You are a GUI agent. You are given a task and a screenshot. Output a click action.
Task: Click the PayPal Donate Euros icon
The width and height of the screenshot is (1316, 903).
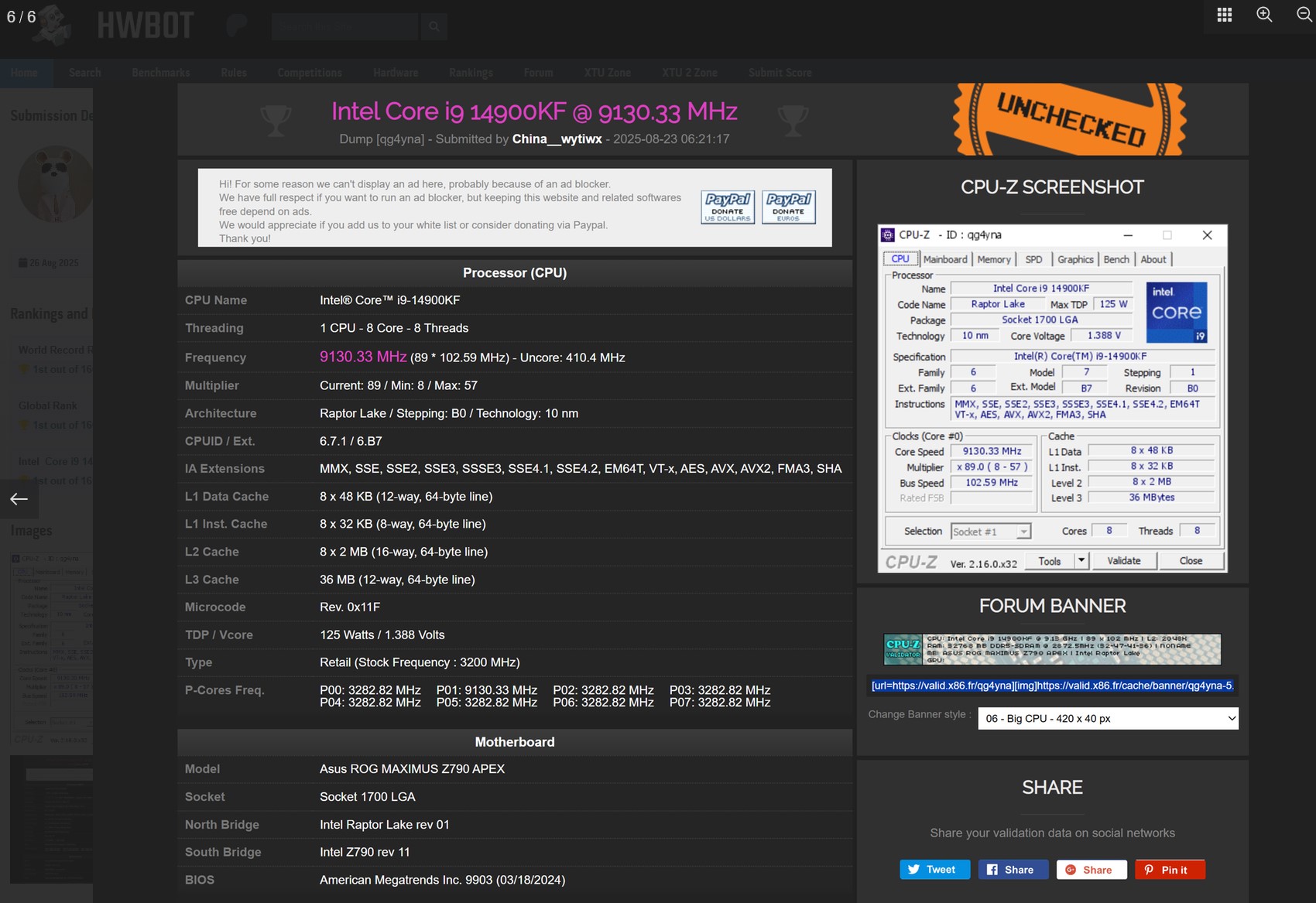pos(789,207)
